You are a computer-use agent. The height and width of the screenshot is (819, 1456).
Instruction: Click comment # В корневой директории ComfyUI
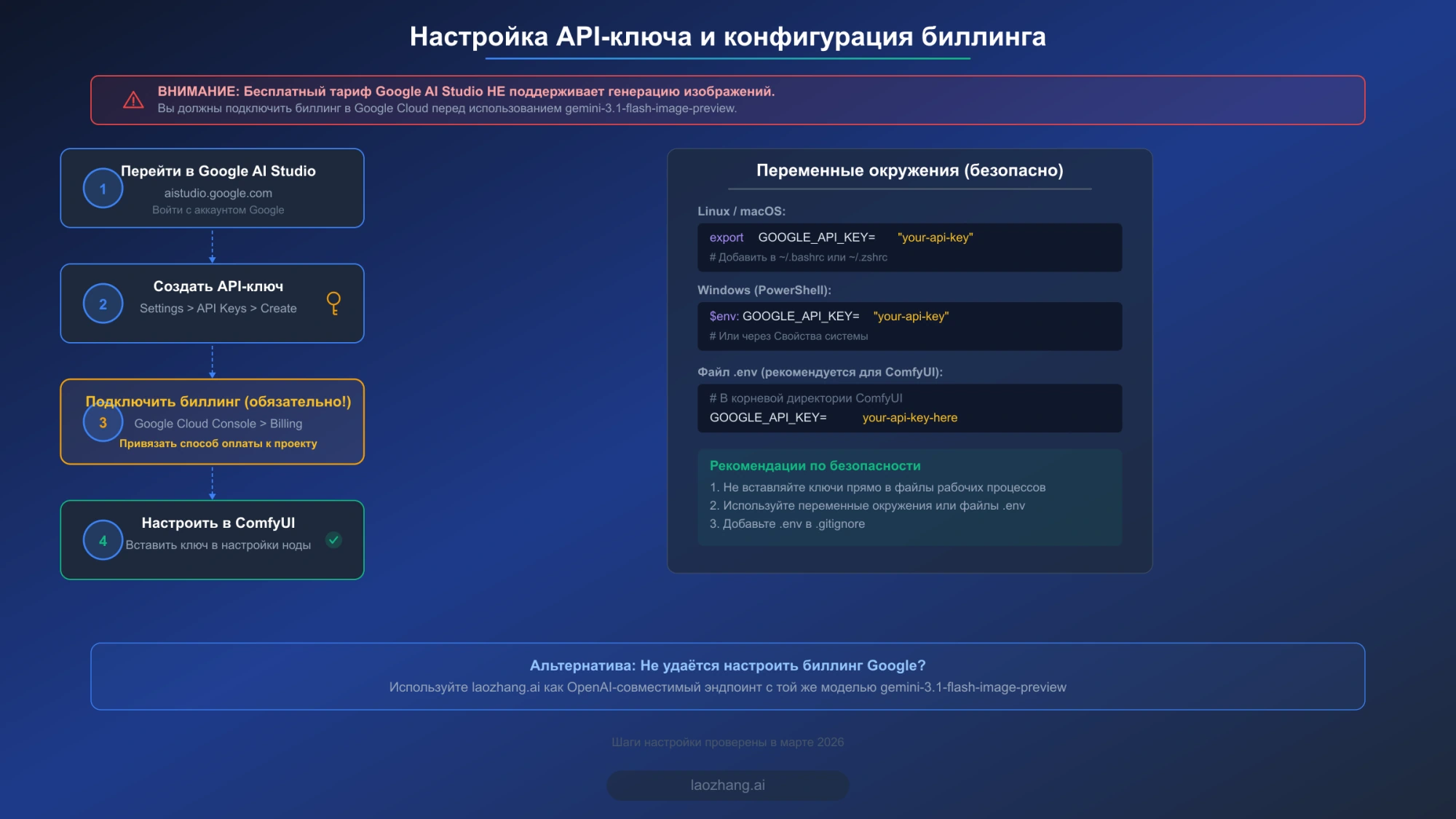coord(806,398)
